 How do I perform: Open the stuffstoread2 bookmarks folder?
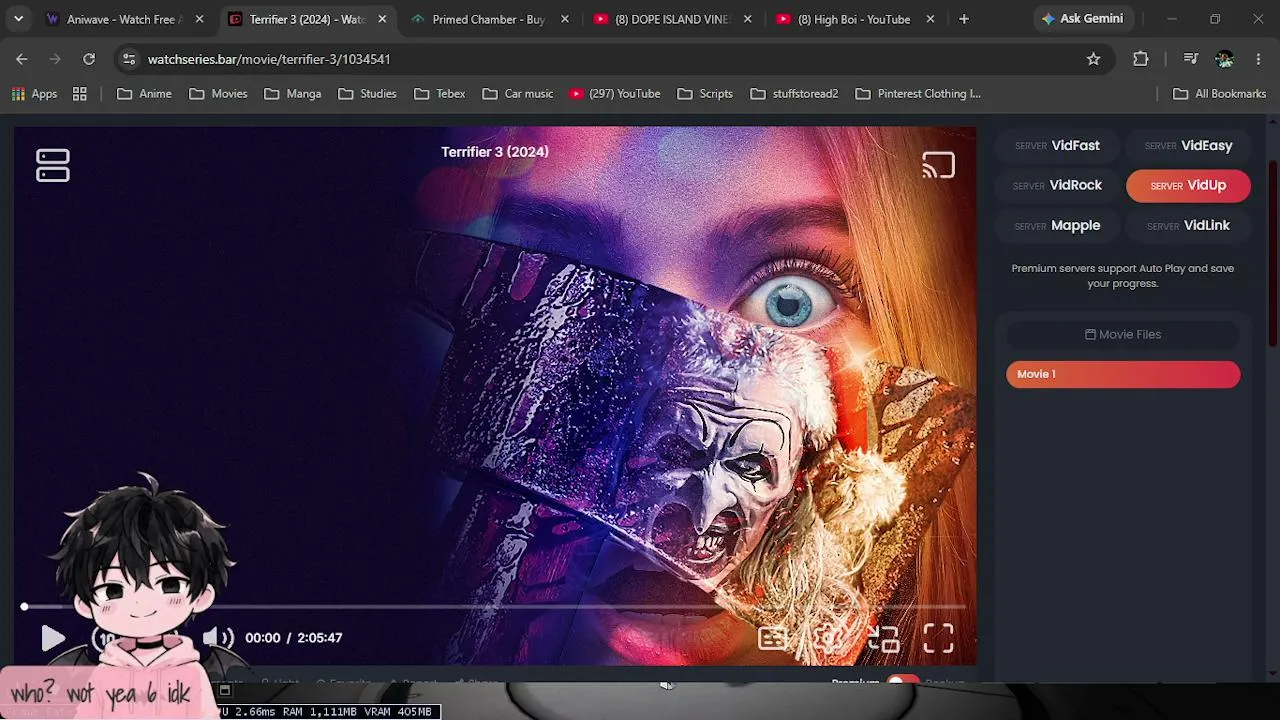coord(795,94)
